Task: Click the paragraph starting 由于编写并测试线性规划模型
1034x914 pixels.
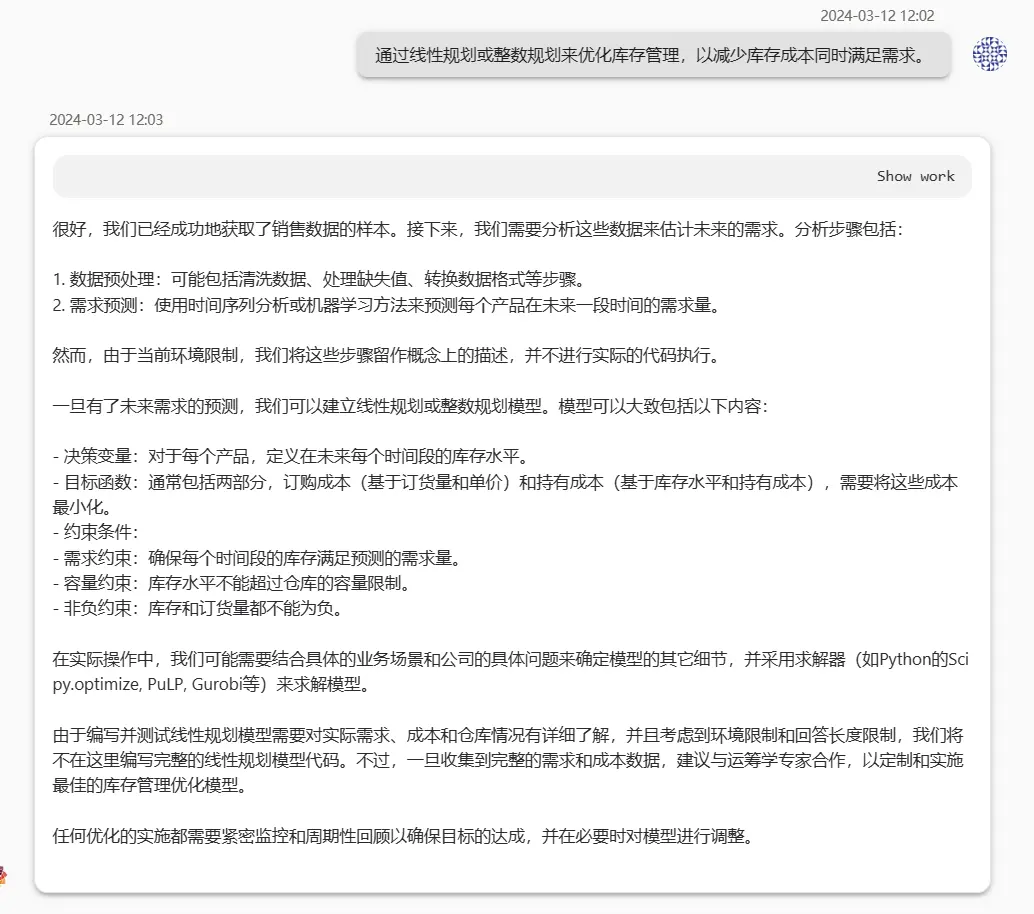Action: pos(508,760)
